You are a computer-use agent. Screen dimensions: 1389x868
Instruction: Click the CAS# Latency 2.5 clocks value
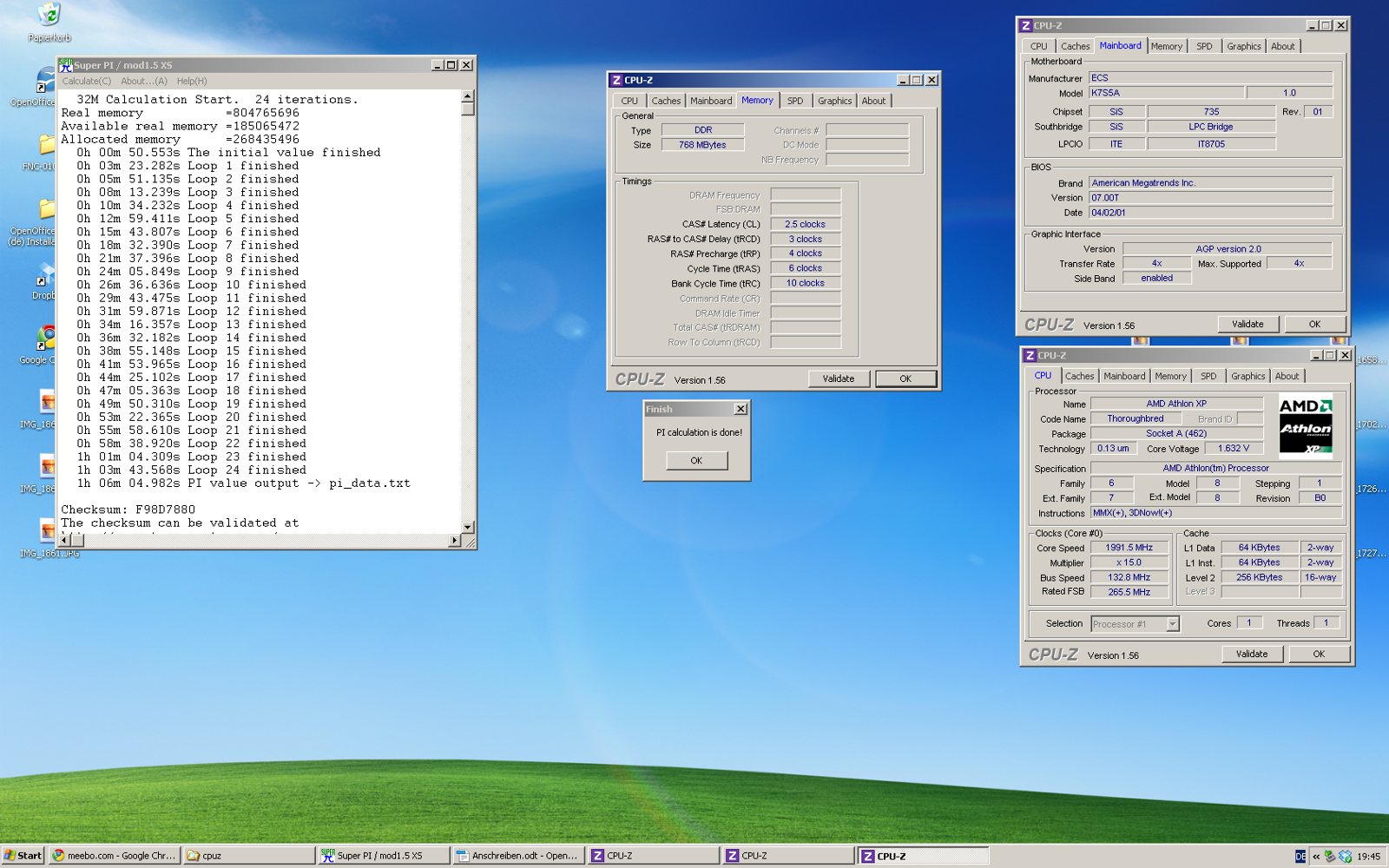click(x=806, y=224)
